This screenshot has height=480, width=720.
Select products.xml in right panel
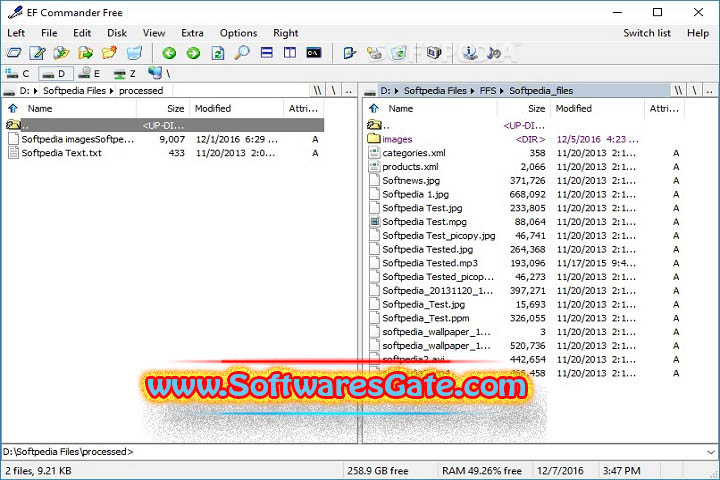pyautogui.click(x=525, y=167)
